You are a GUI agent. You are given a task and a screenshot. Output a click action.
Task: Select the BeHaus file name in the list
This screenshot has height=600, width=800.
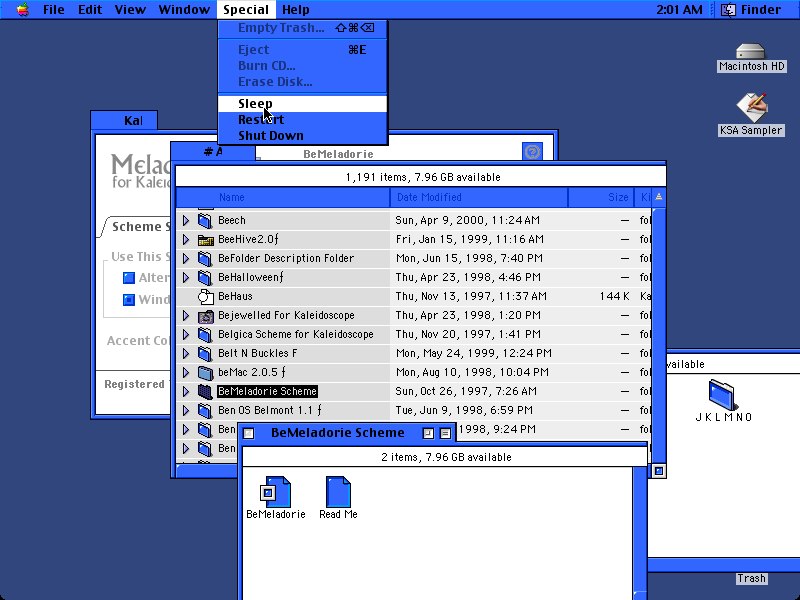(235, 296)
